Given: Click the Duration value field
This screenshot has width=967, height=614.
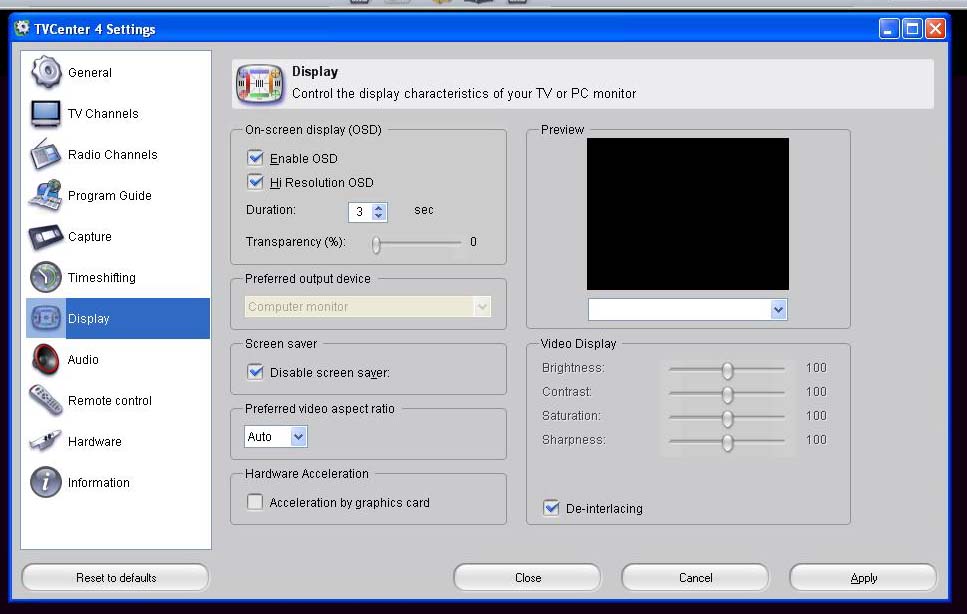Looking at the screenshot, I should [360, 212].
